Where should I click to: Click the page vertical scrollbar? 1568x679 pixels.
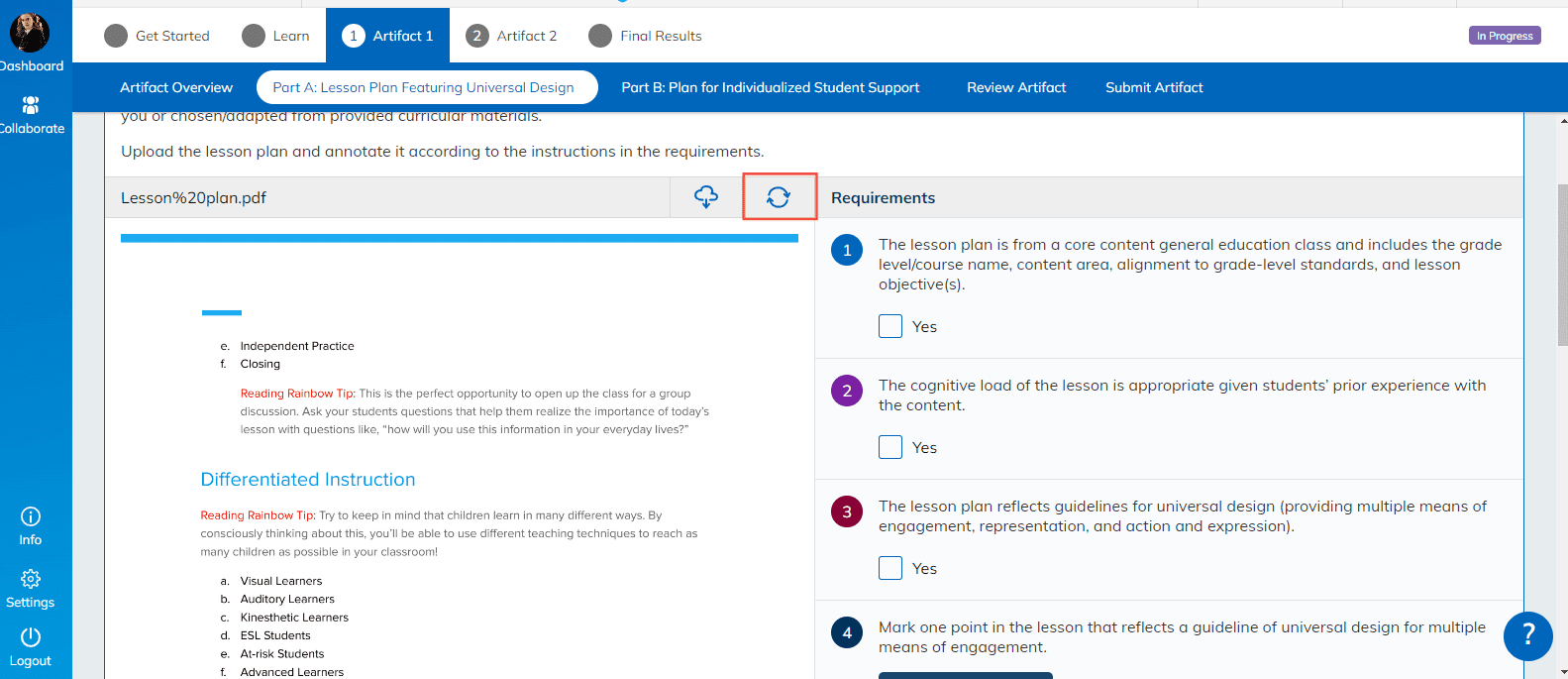1562,264
